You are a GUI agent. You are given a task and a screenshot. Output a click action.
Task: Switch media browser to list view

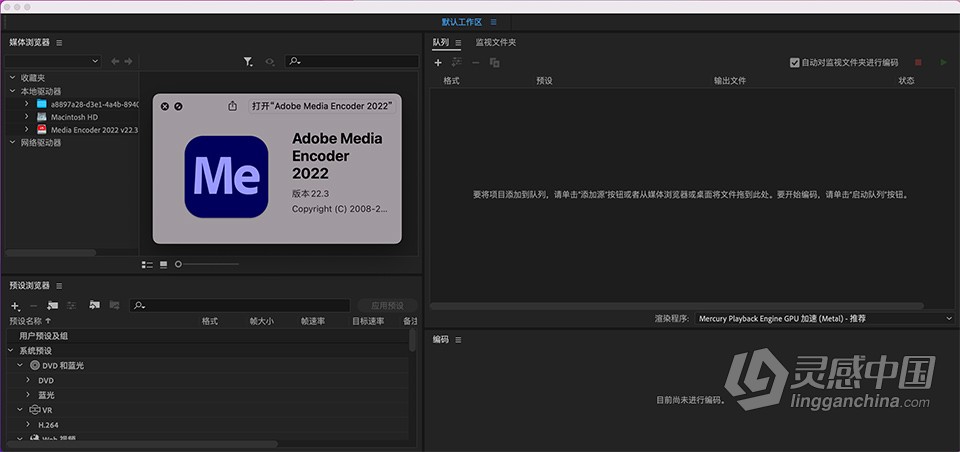tap(147, 265)
